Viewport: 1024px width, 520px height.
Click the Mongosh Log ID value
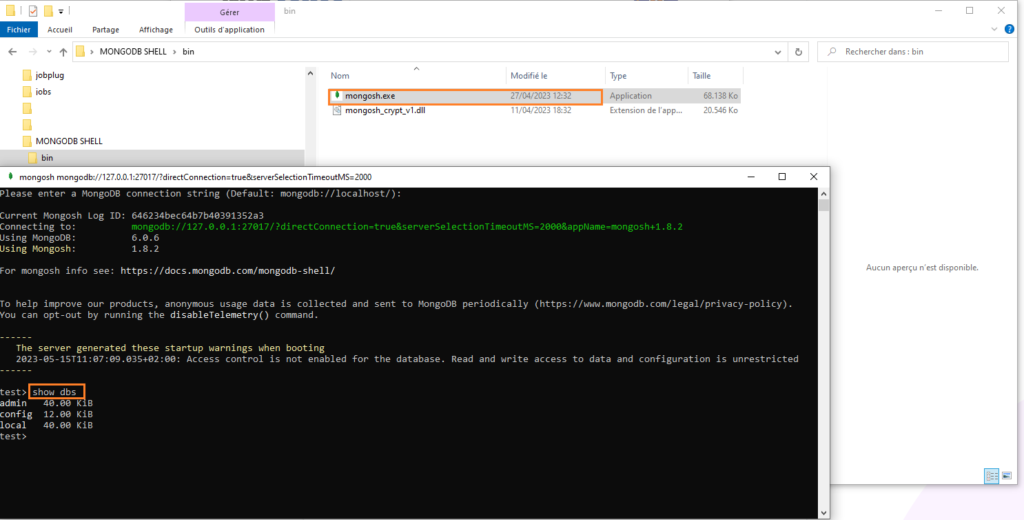tap(197, 216)
